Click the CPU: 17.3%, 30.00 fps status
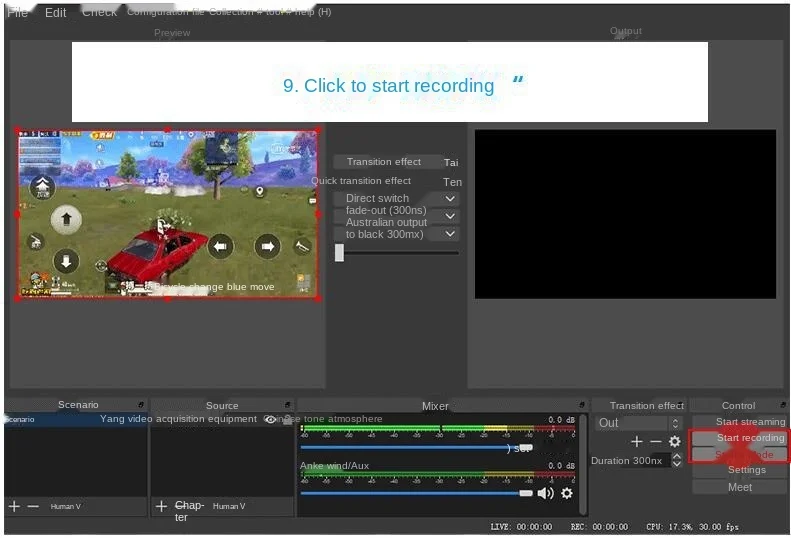Viewport: 791px width, 538px height. tap(692, 527)
